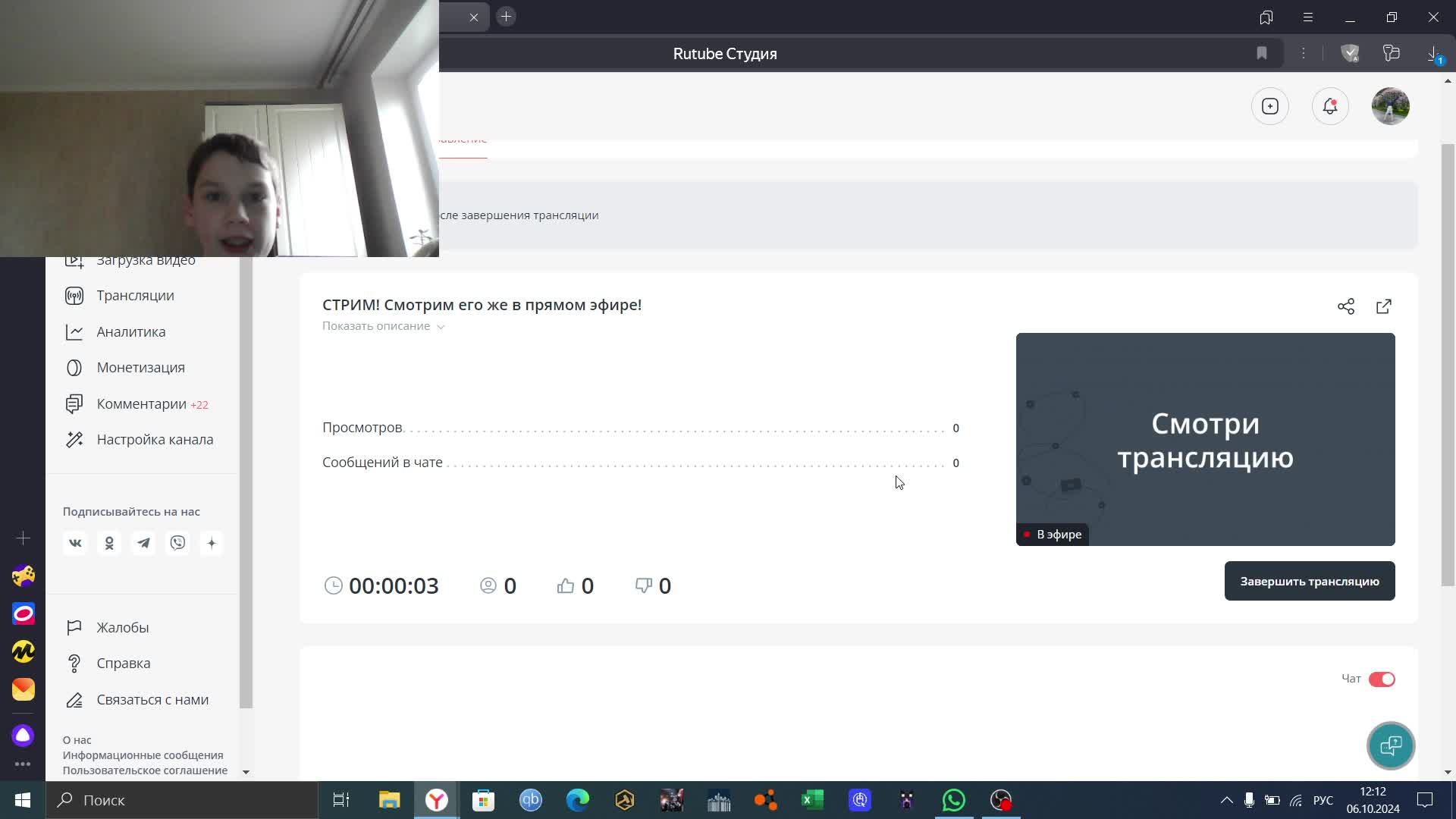Click the Сообщений в чате stat label
Image resolution: width=1456 pixels, height=819 pixels.
(x=382, y=463)
